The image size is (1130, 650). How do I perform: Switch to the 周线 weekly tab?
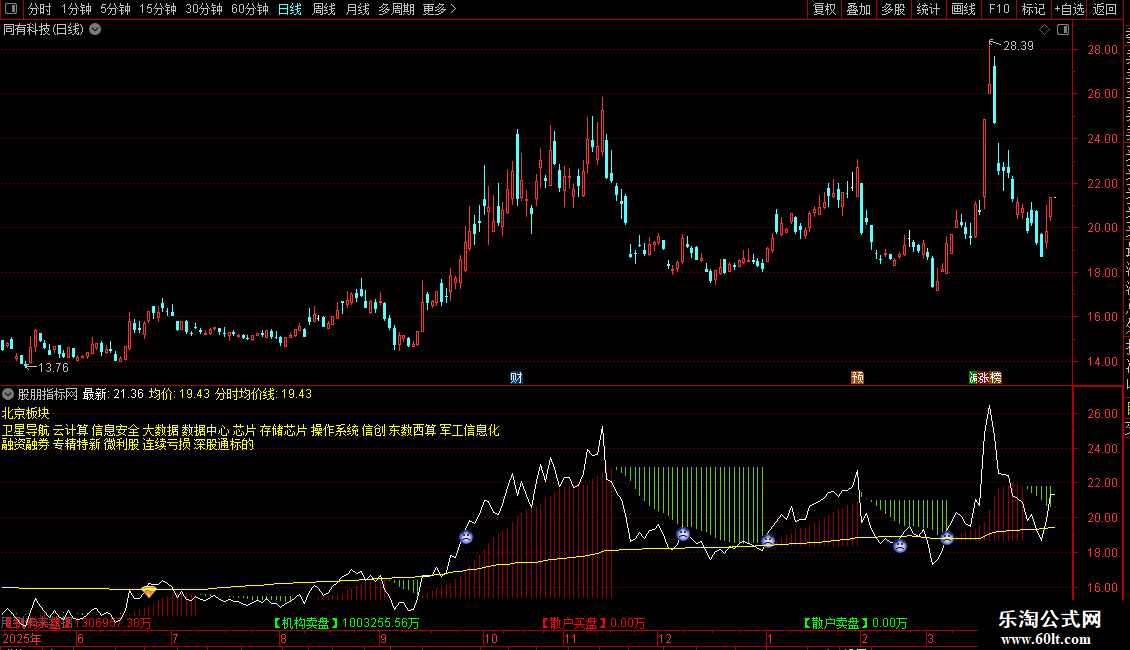(x=324, y=9)
